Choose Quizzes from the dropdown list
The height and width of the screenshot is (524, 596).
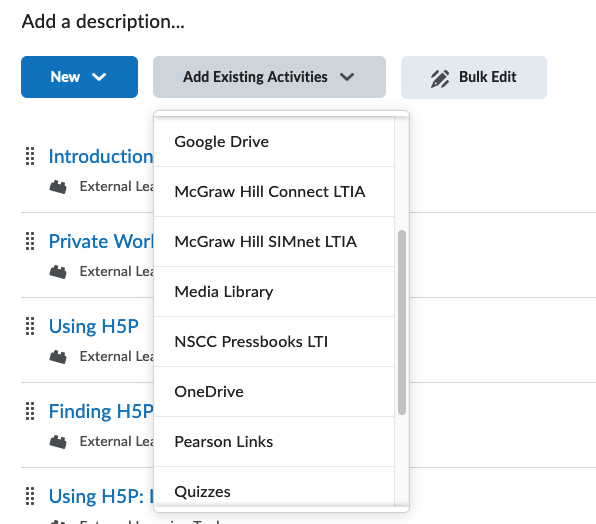274,488
